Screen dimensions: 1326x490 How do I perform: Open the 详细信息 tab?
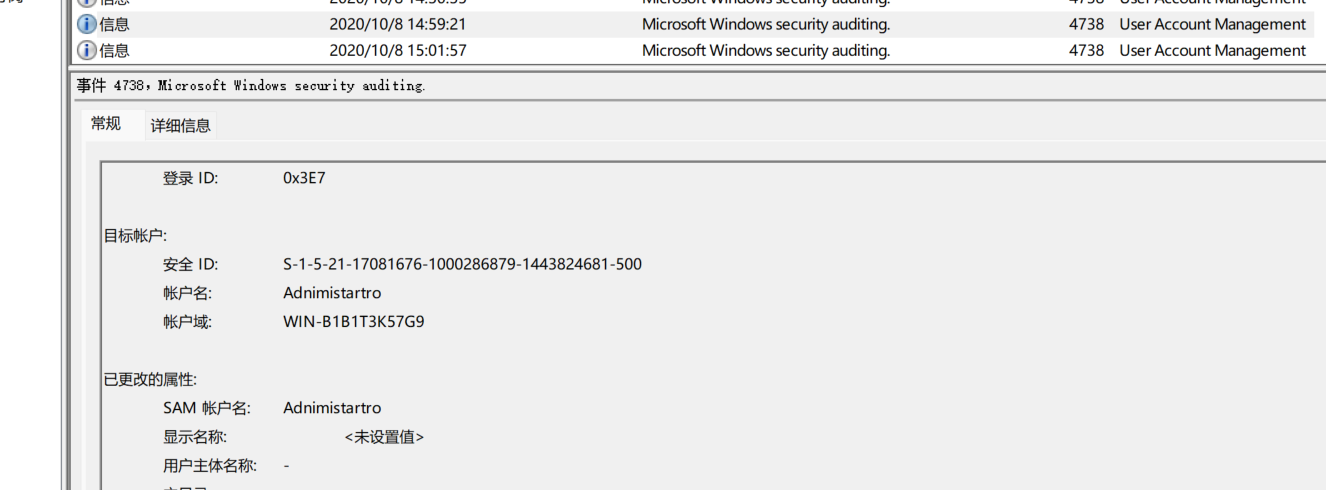(181, 125)
